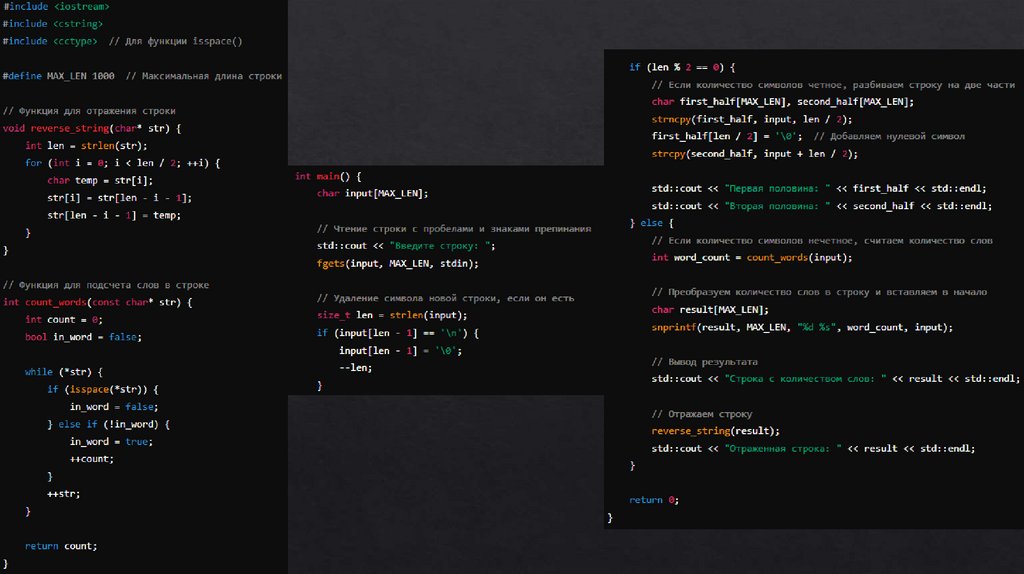The height and width of the screenshot is (574, 1024).
Task: Click the snprintf(result, MAX_LEN, ...) call
Action: (801, 327)
